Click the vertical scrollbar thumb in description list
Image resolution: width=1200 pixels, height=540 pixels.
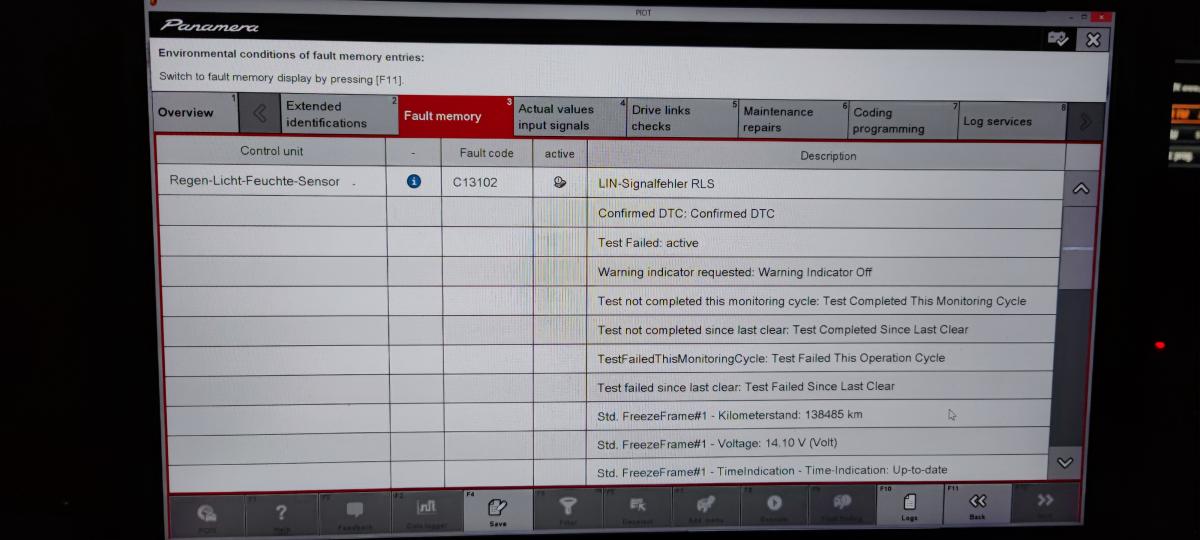(1078, 248)
